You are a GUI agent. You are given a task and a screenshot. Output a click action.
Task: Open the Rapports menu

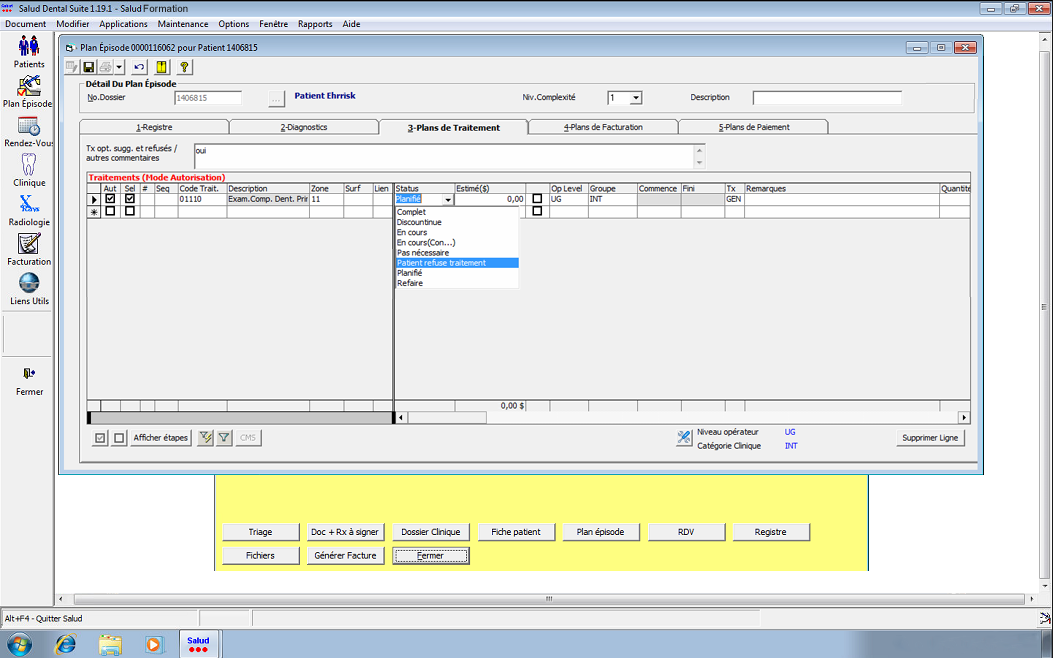315,24
